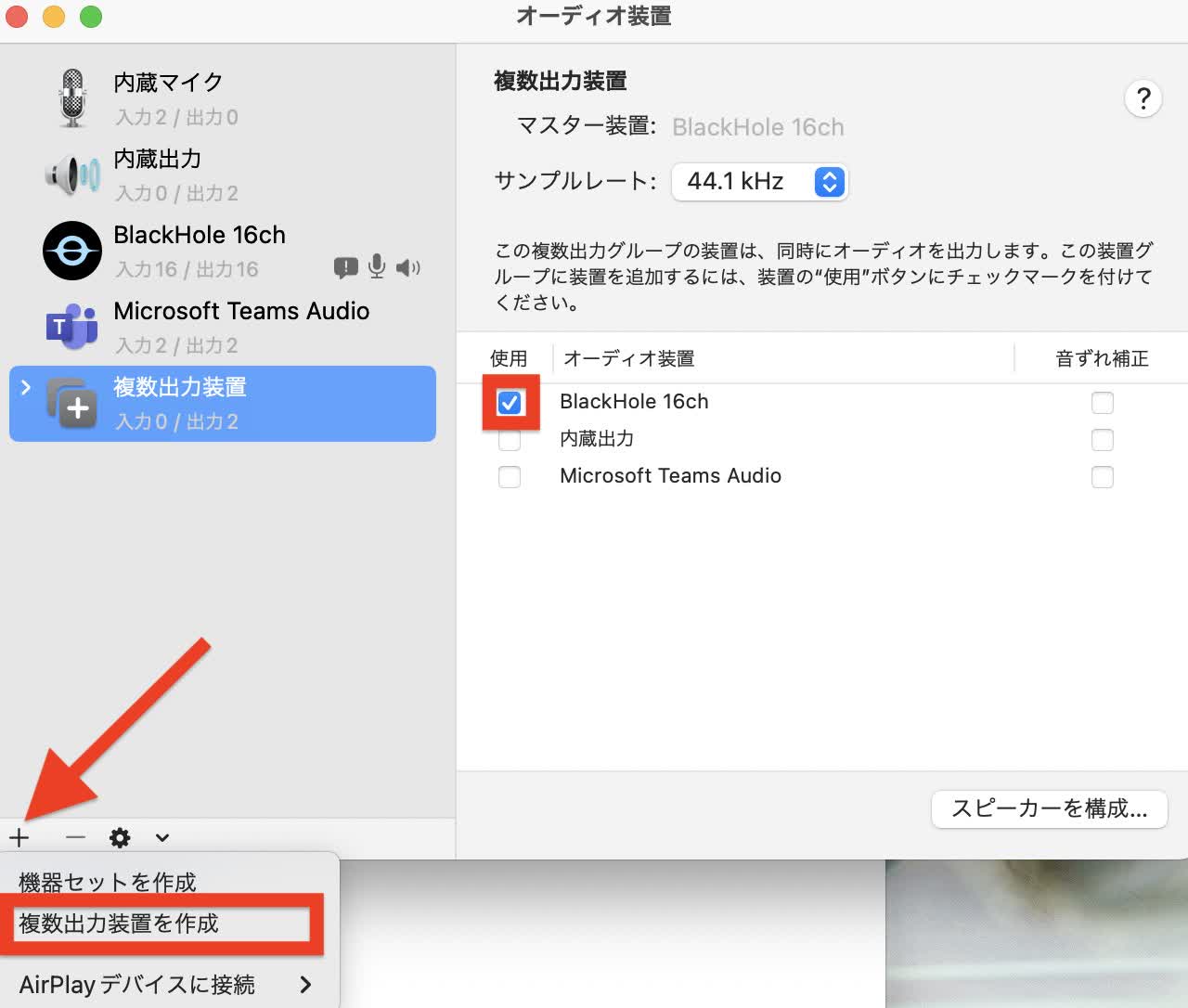1188x1008 pixels.
Task: Click the microphone input icon on BlackHole row
Action: [377, 266]
